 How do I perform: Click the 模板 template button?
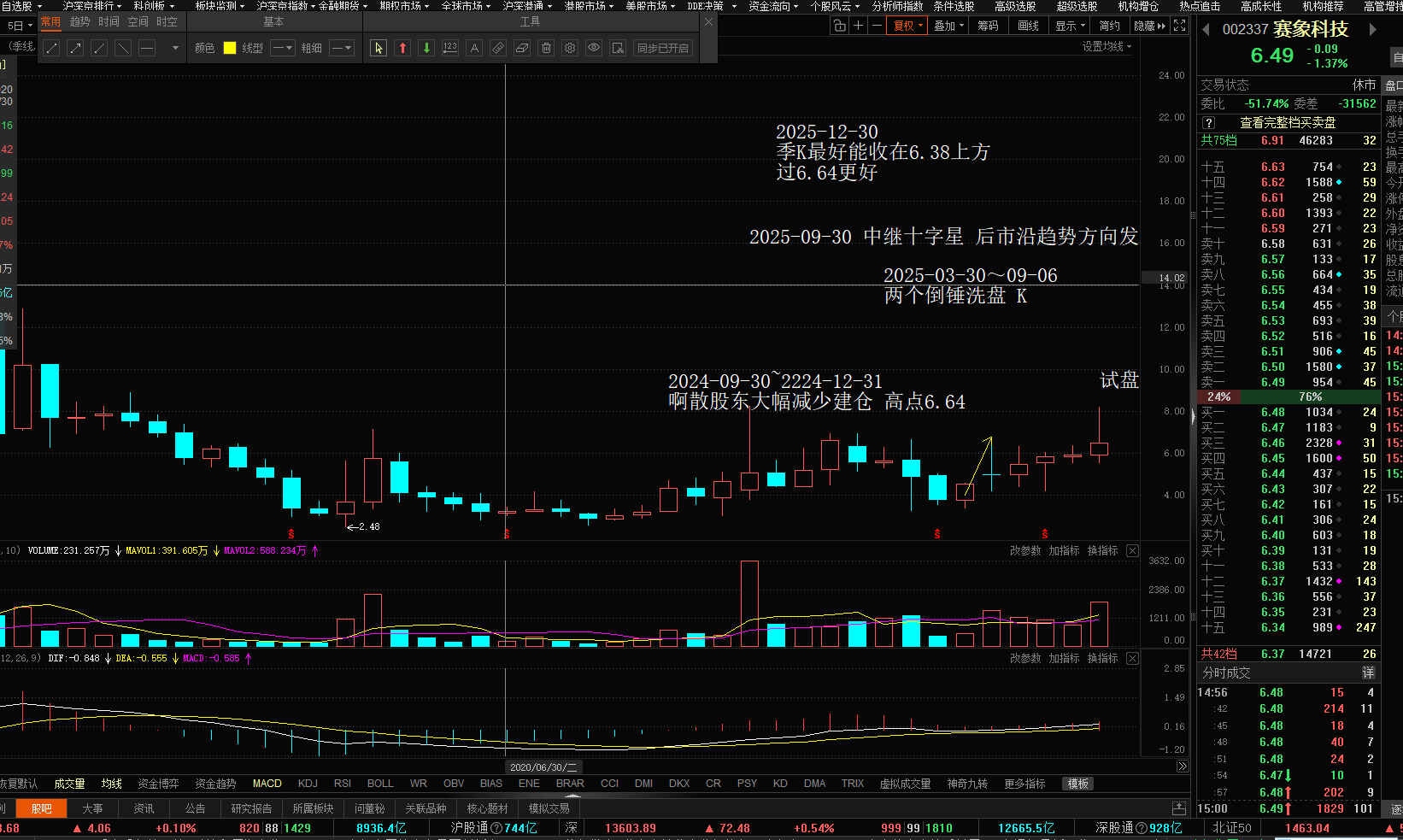pos(1078,784)
